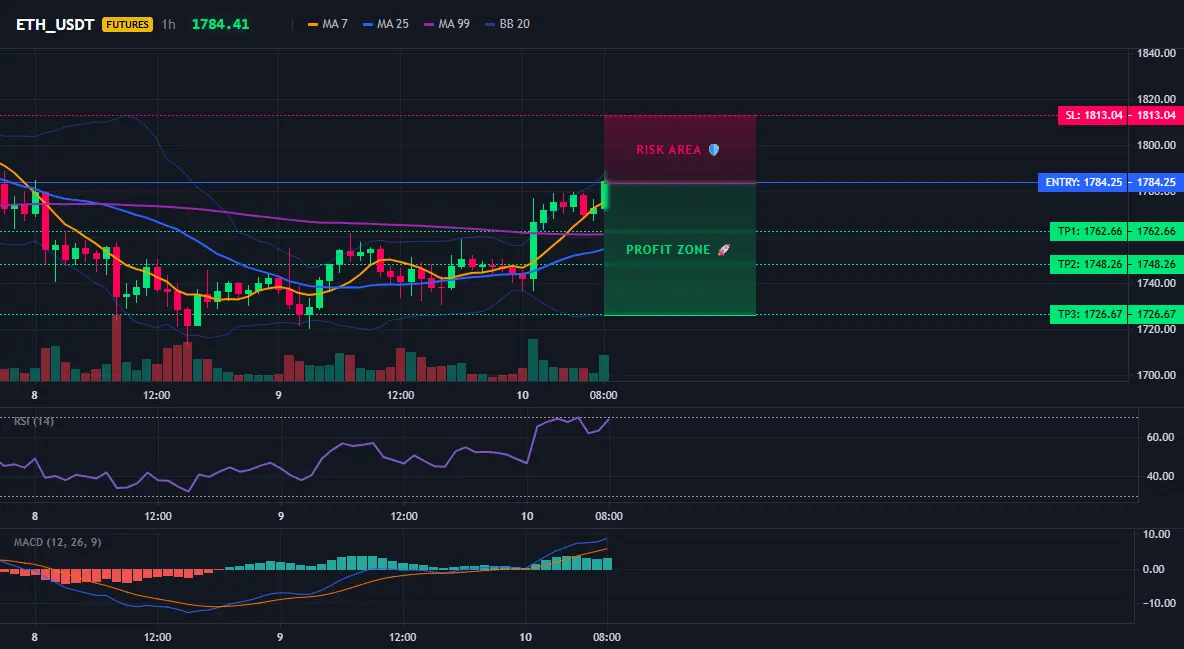1184x649 pixels.
Task: Click the ENTRY: 1784.25 price label
Action: [1084, 182]
